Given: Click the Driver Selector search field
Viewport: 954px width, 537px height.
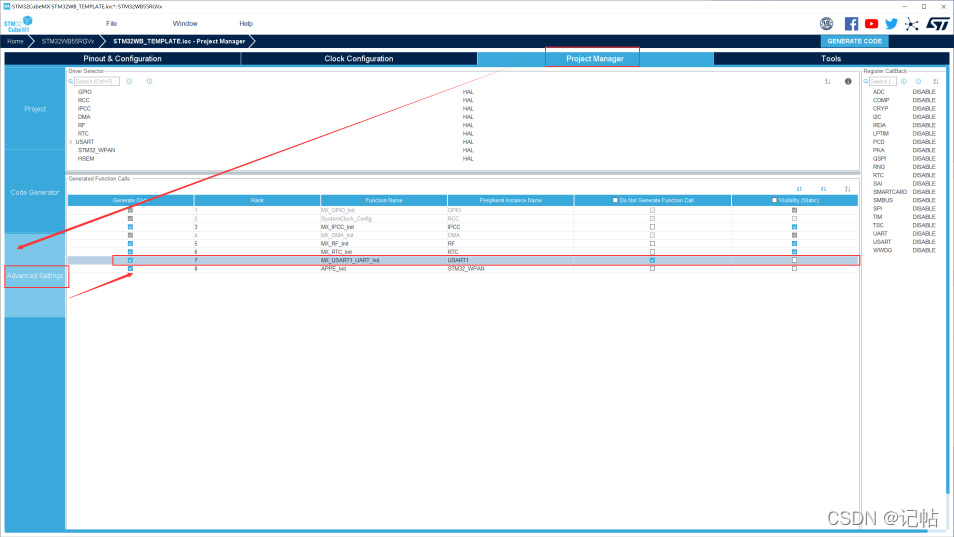Looking at the screenshot, I should [x=97, y=81].
